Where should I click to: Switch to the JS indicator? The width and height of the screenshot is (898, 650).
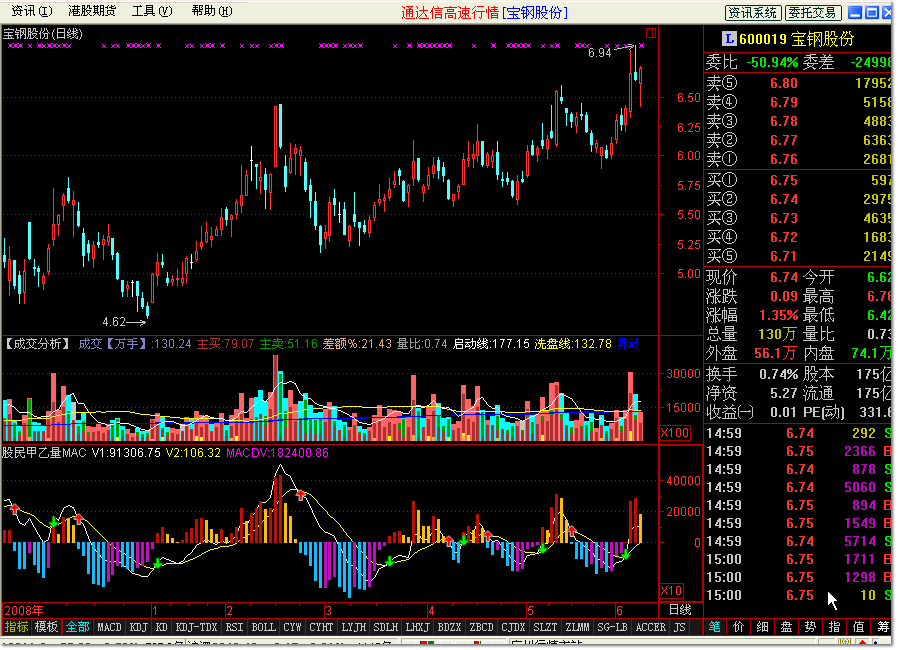point(679,627)
